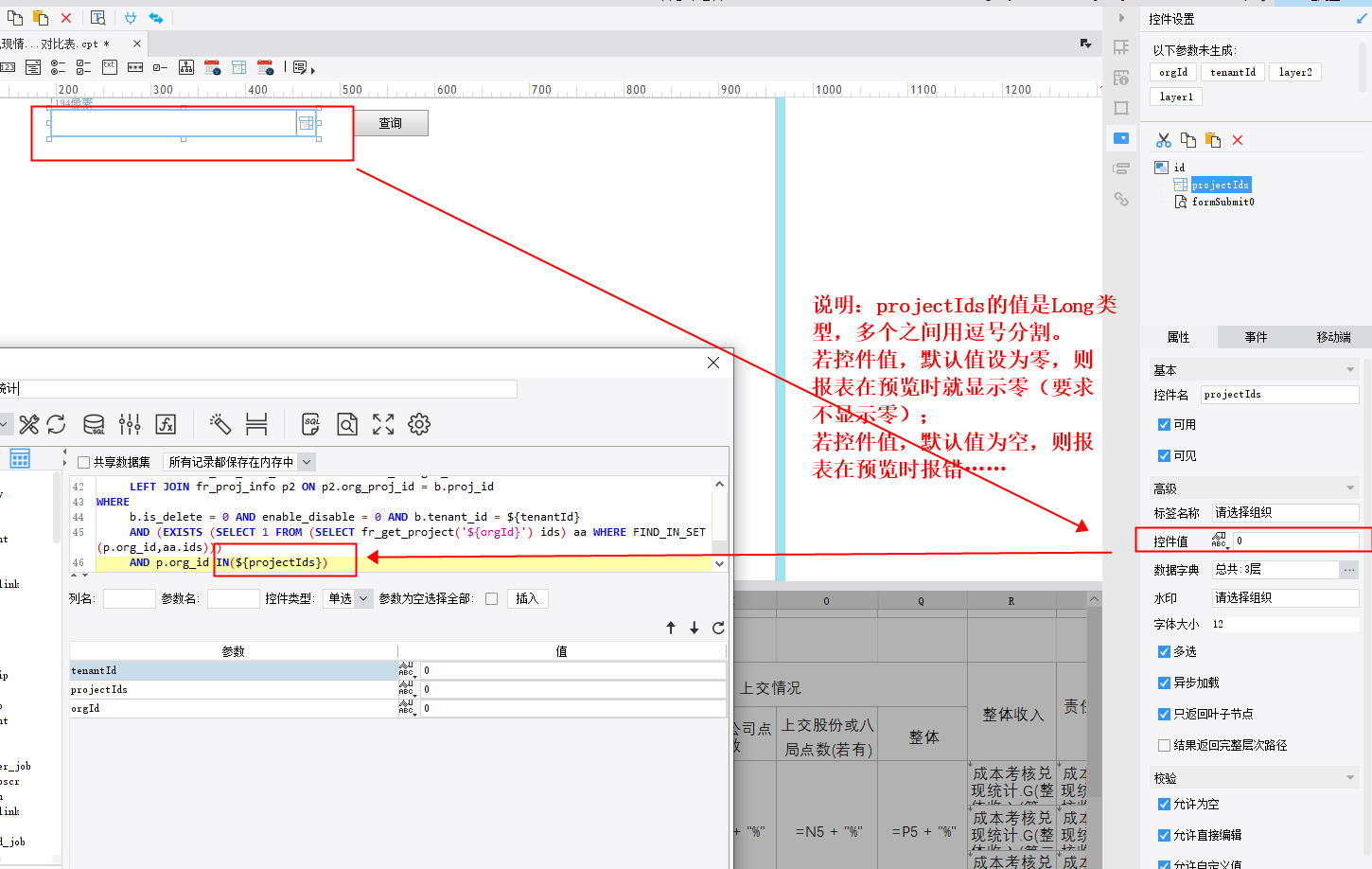Viewport: 1372px width, 869px height.
Task: Click the database SQL icon in dialog toolbar
Action: tap(94, 424)
